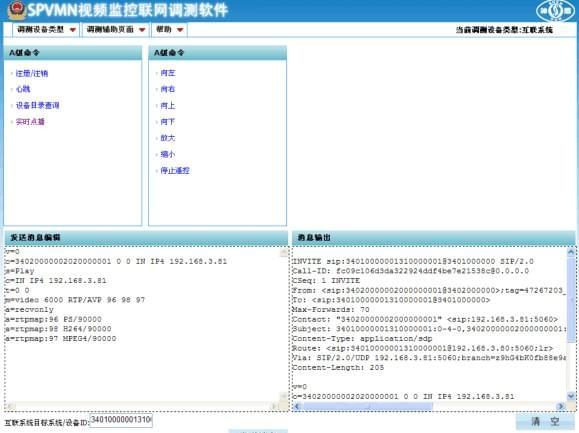
Task: Click the 'm=video 6000 RTP/AVP 96 98 97' line
Action: pos(75,300)
